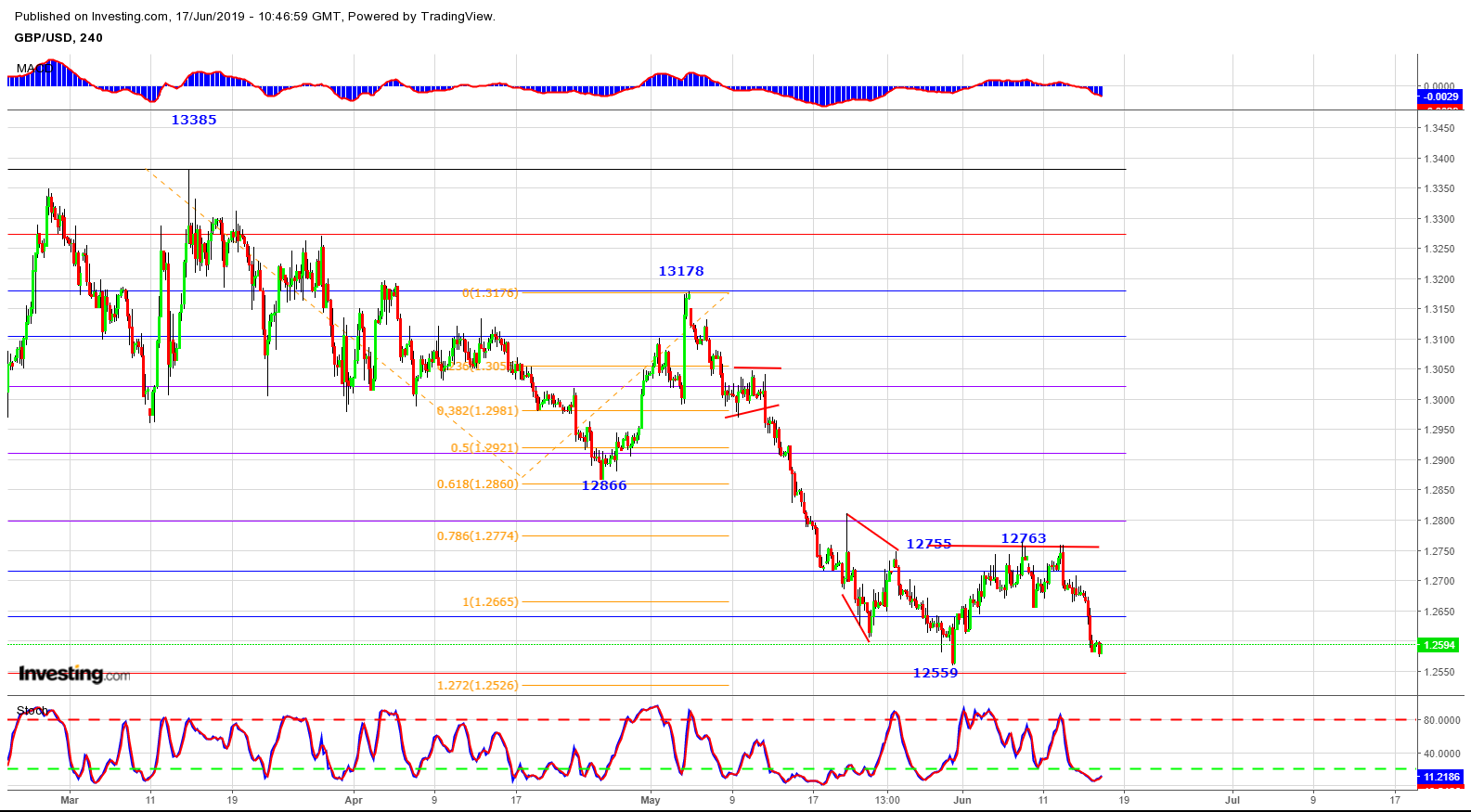Click the blue -0.0029 MACD value tag

(x=1439, y=97)
